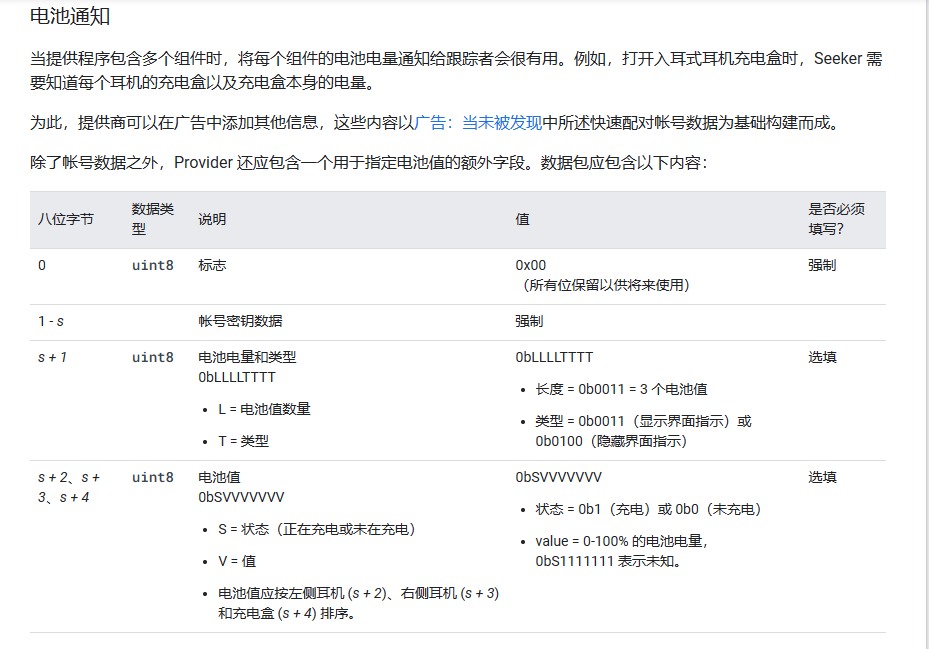This screenshot has width=929, height=649.
Task: Click uint8 in the 标志 row
Action: (153, 266)
